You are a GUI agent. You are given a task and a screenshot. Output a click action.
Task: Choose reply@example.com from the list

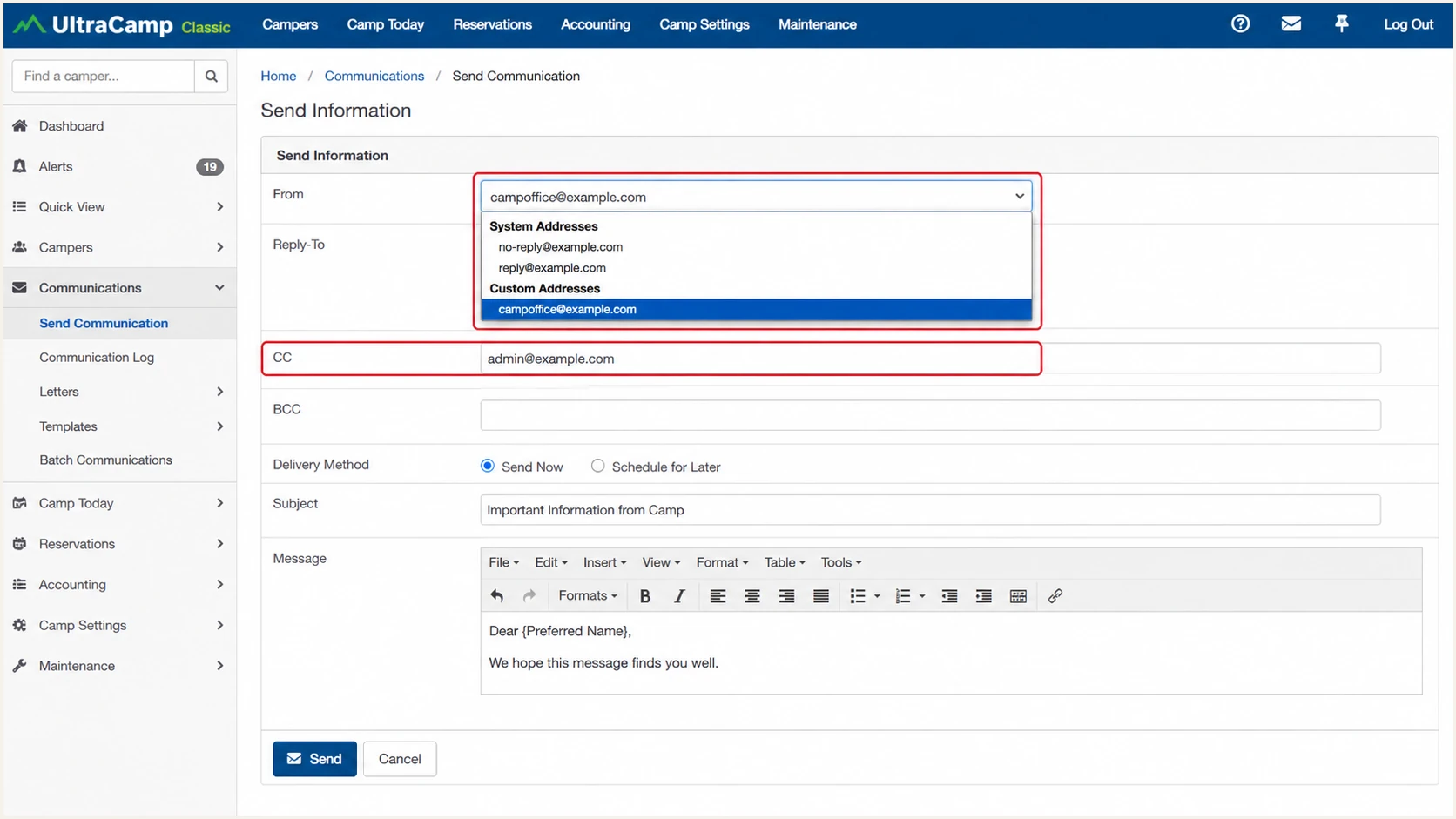pos(756,268)
